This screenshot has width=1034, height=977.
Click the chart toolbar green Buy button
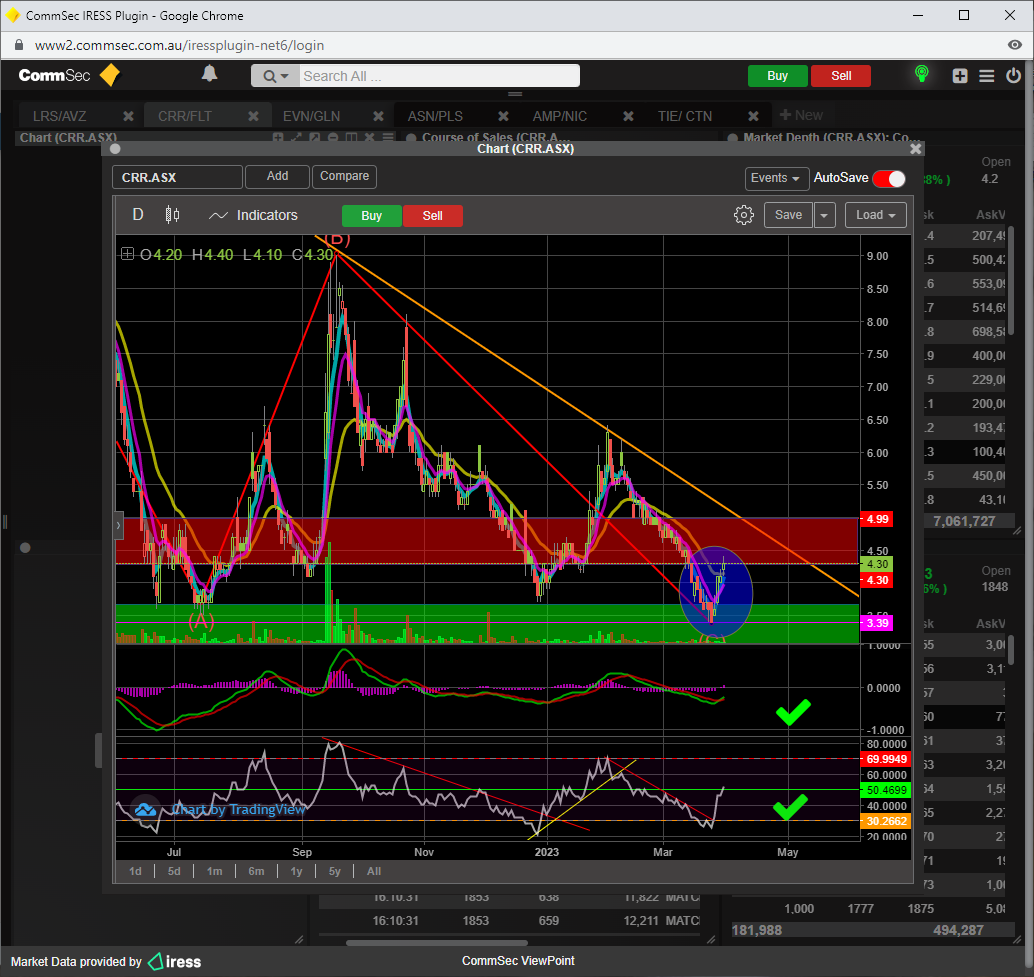(371, 216)
